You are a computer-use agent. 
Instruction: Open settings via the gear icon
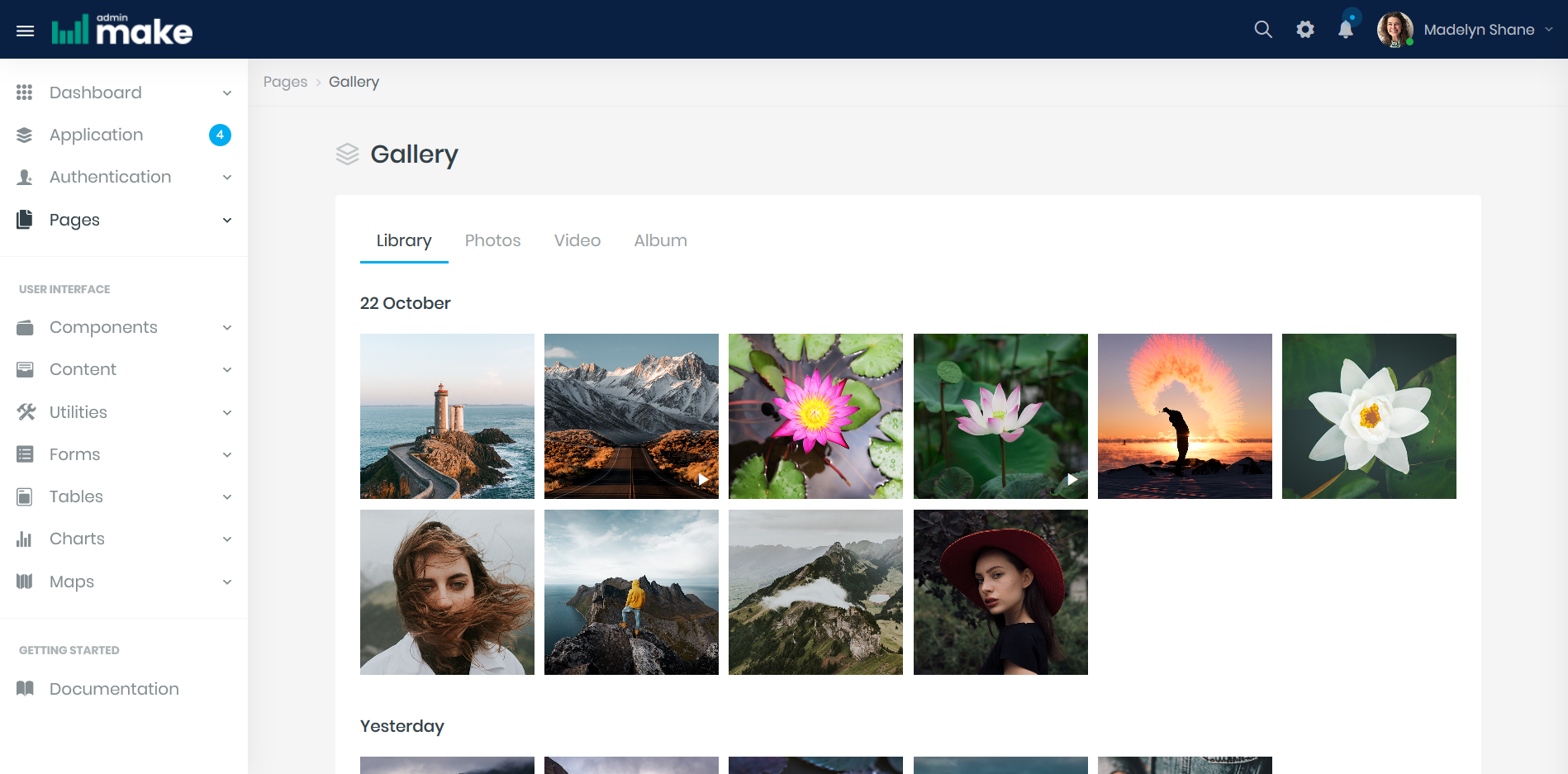(1304, 30)
